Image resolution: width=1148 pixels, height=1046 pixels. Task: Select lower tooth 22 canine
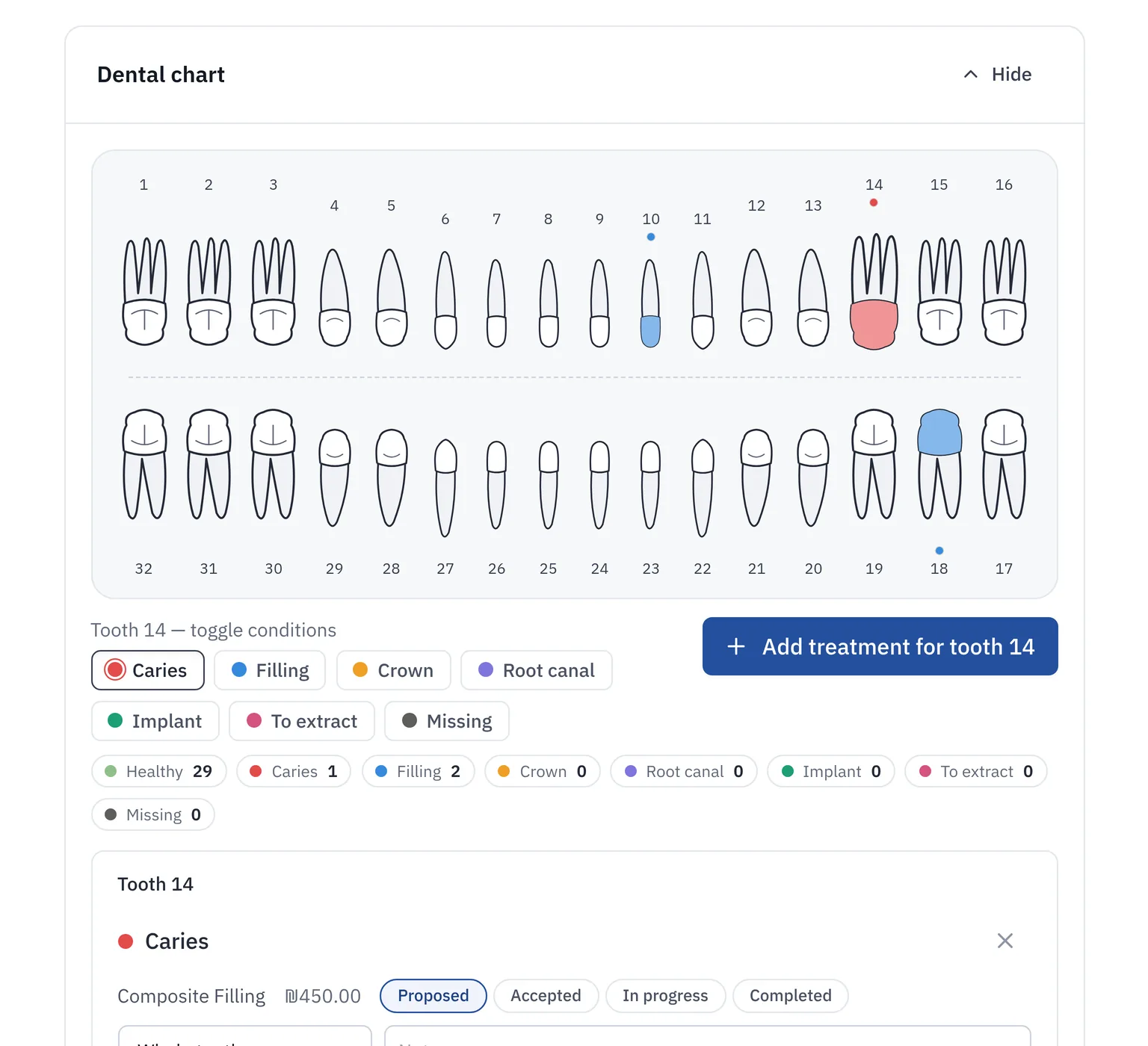[x=703, y=488]
